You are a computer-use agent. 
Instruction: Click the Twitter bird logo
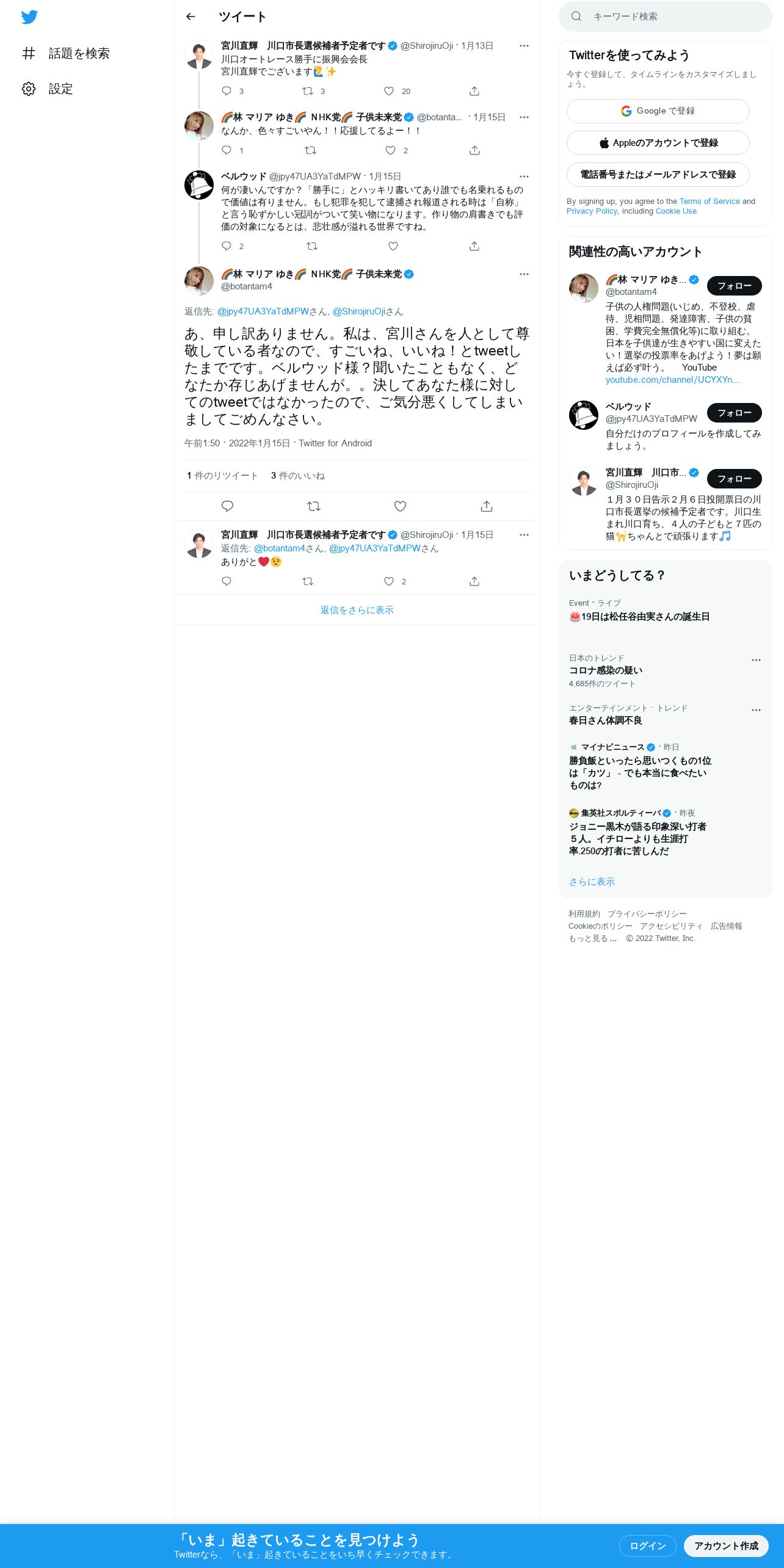click(29, 17)
